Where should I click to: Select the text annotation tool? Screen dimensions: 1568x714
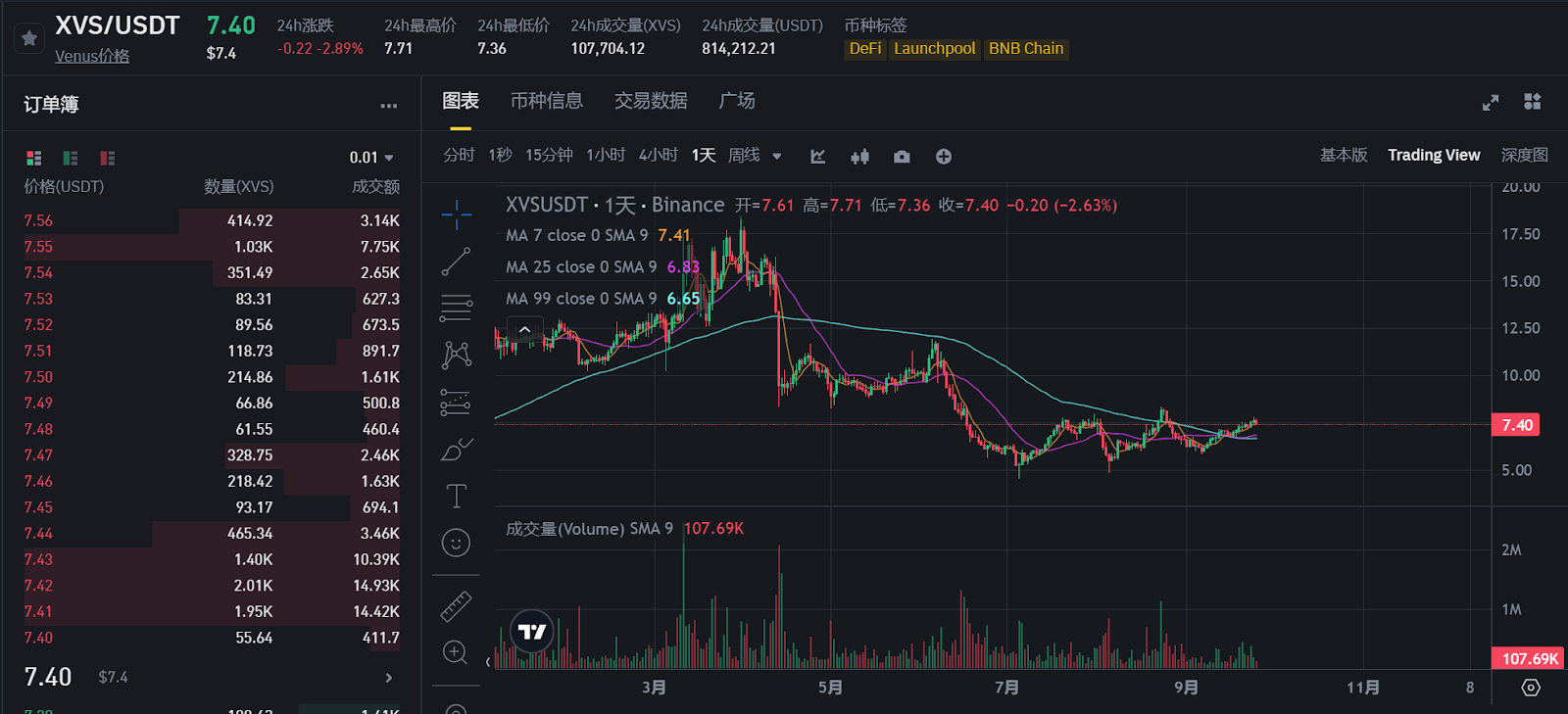[x=457, y=497]
